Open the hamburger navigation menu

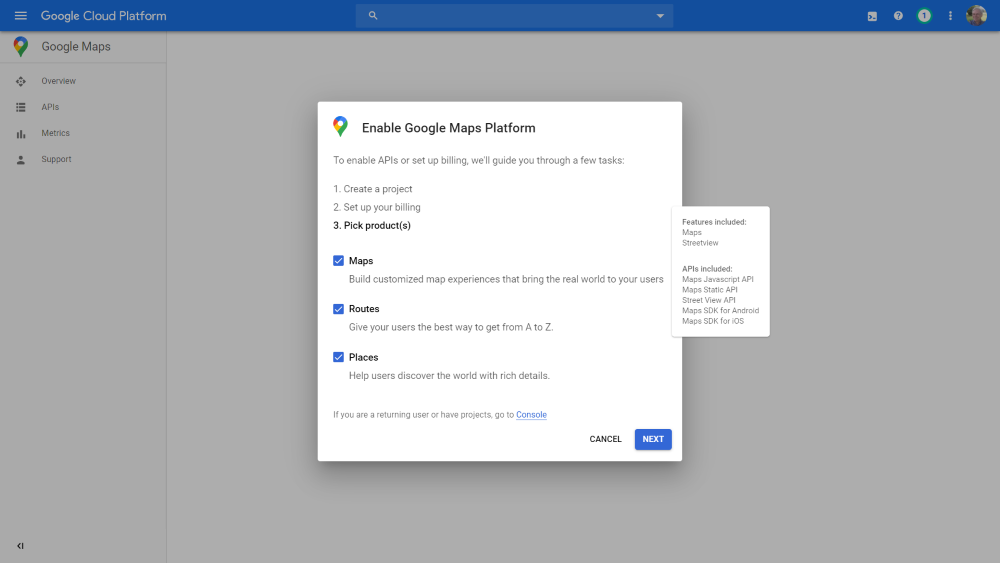(x=20, y=15)
